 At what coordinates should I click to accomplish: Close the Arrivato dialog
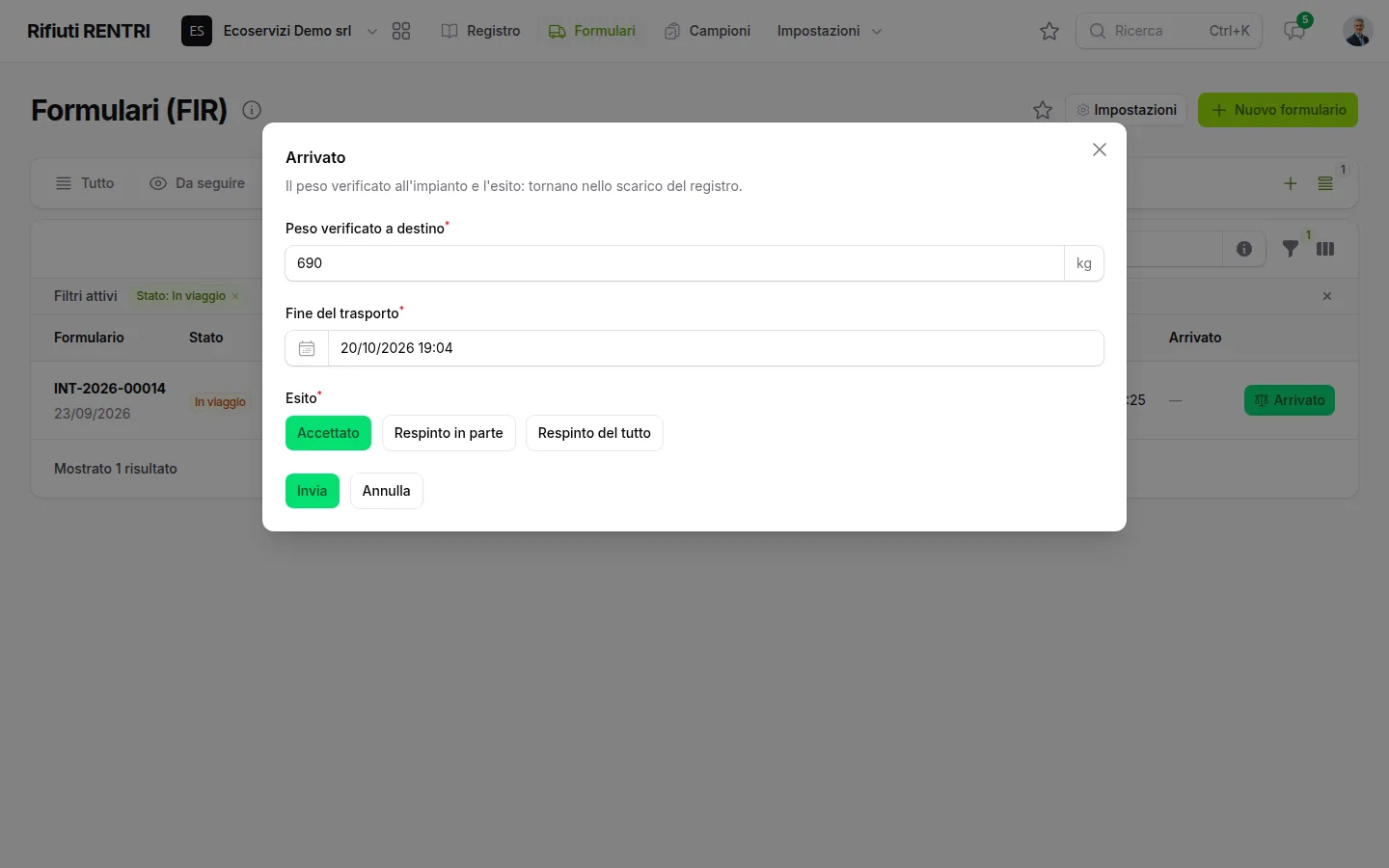[x=1099, y=149]
